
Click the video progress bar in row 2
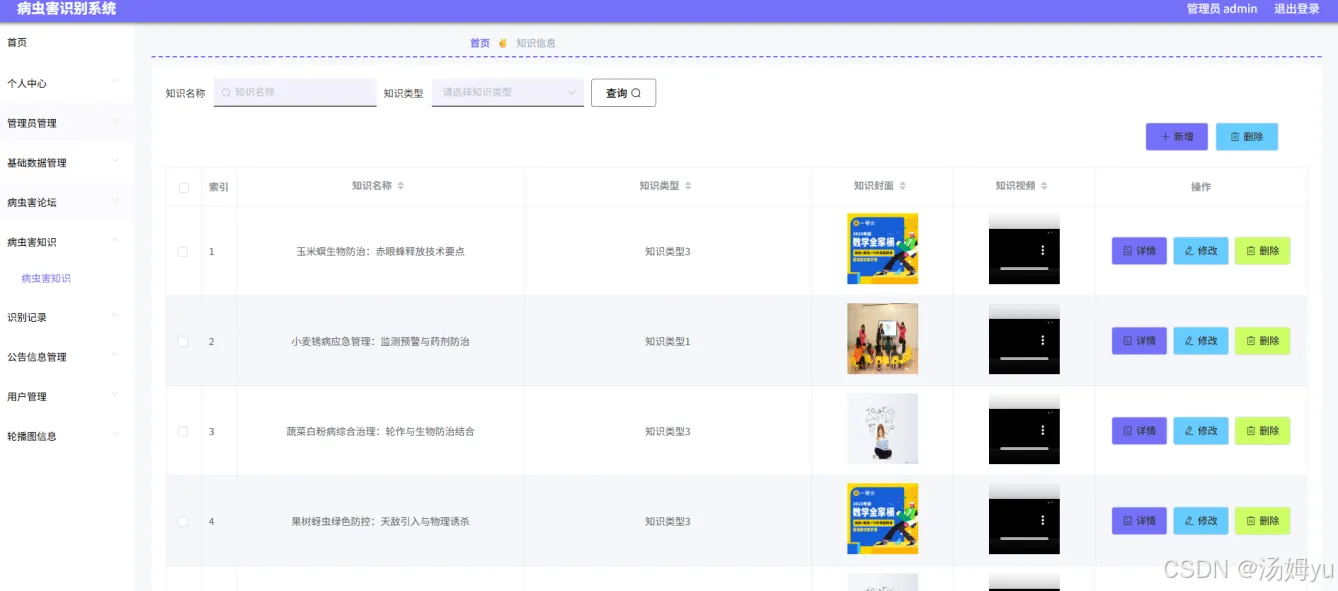(1024, 358)
